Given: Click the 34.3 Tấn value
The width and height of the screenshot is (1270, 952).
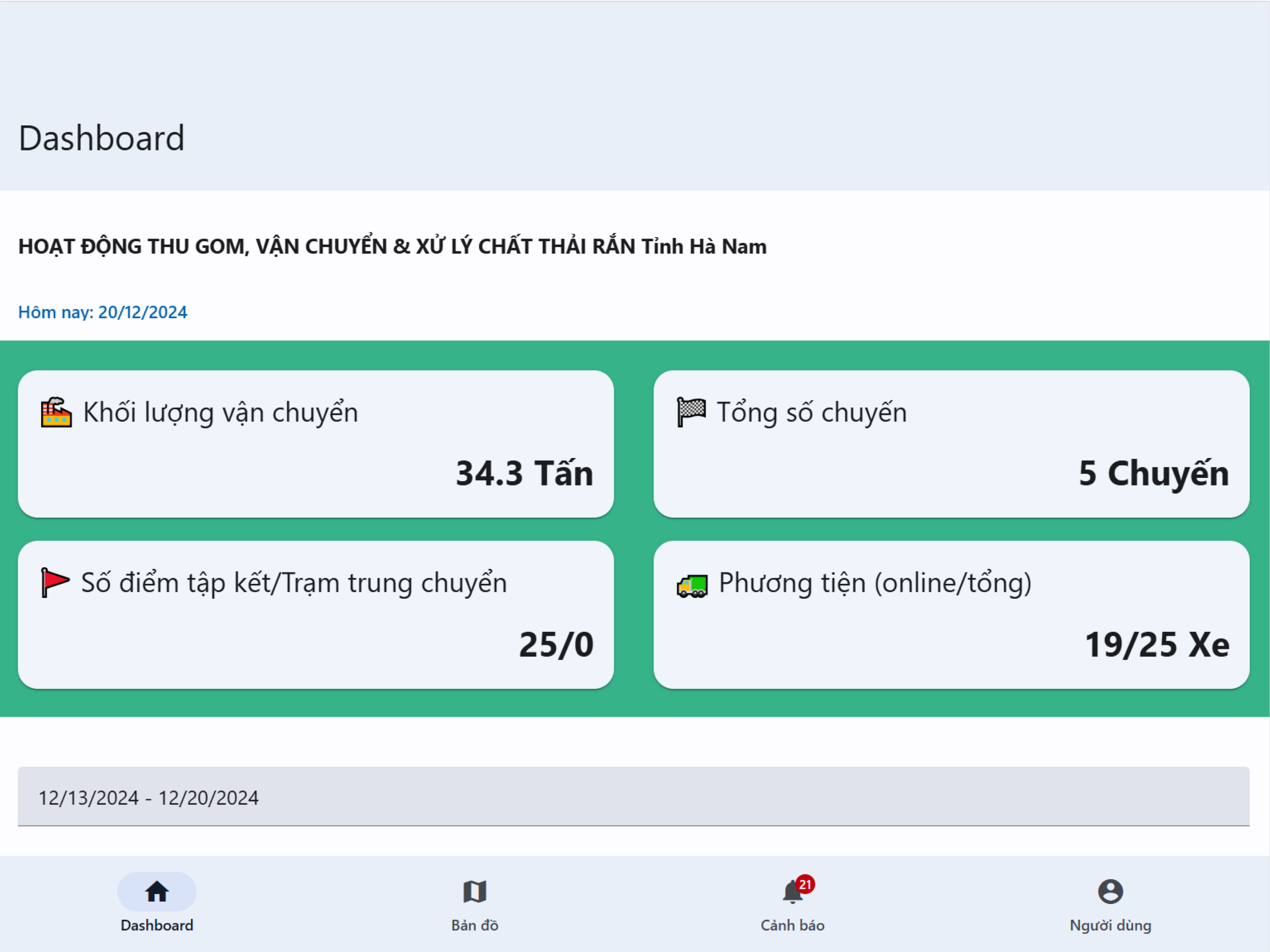Looking at the screenshot, I should coord(524,473).
